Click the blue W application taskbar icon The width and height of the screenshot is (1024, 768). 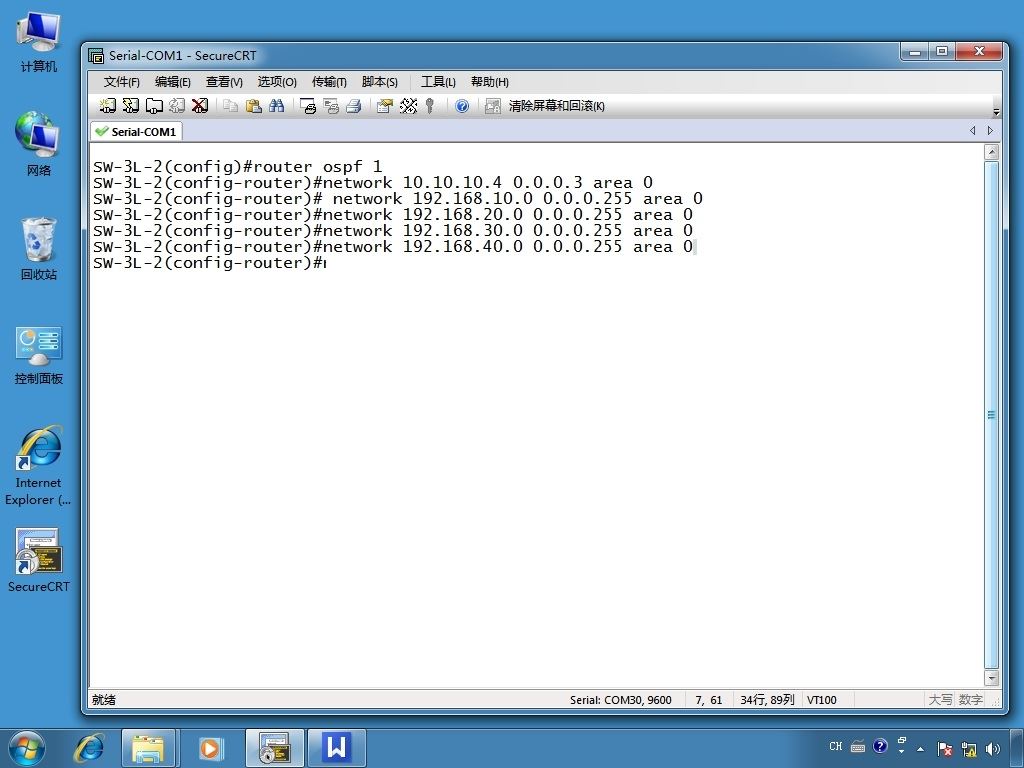[x=336, y=748]
